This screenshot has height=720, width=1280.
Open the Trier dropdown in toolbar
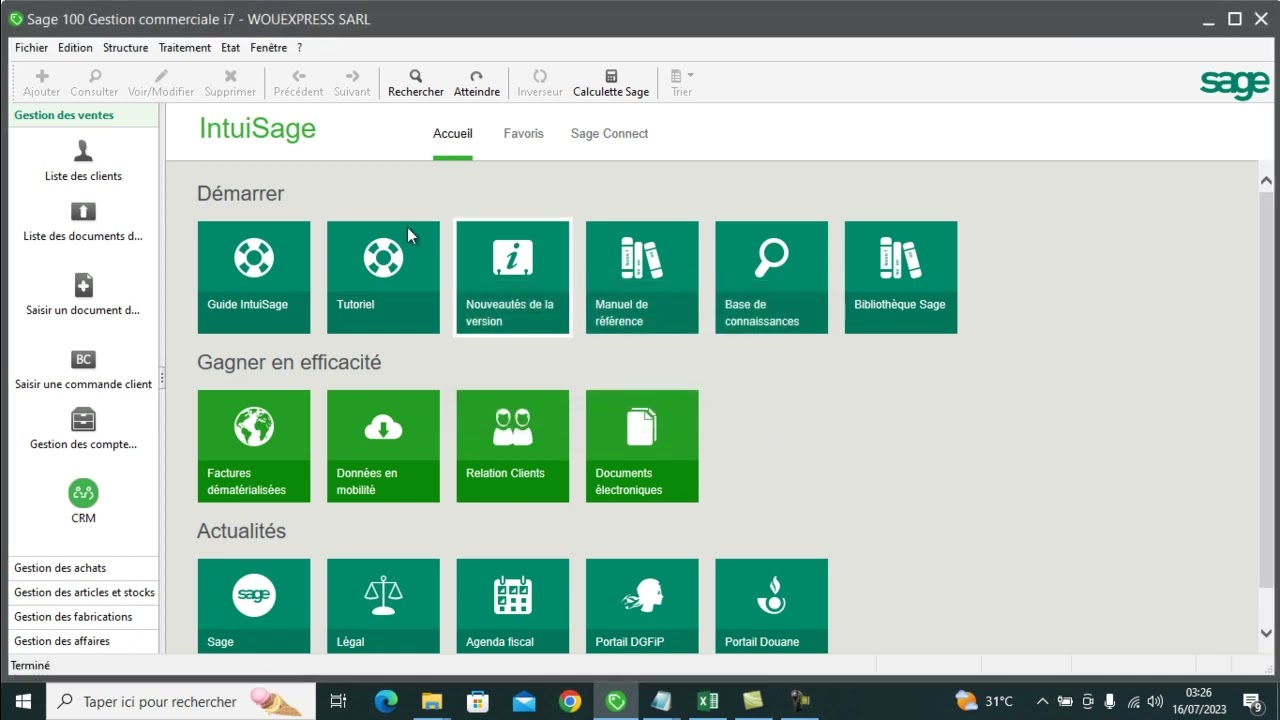(x=682, y=83)
